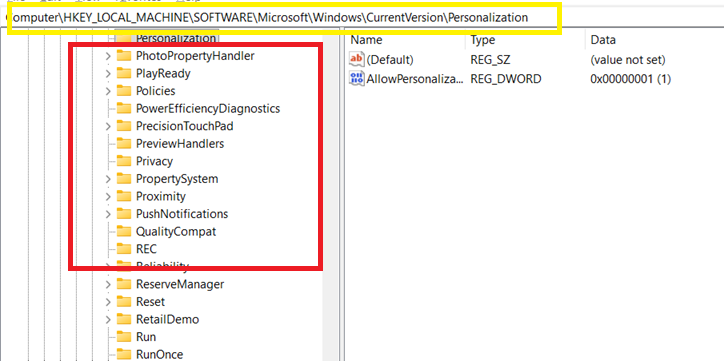Click the PrecisionTouchPad folder icon
This screenshot has height=361, width=724.
tap(124, 126)
